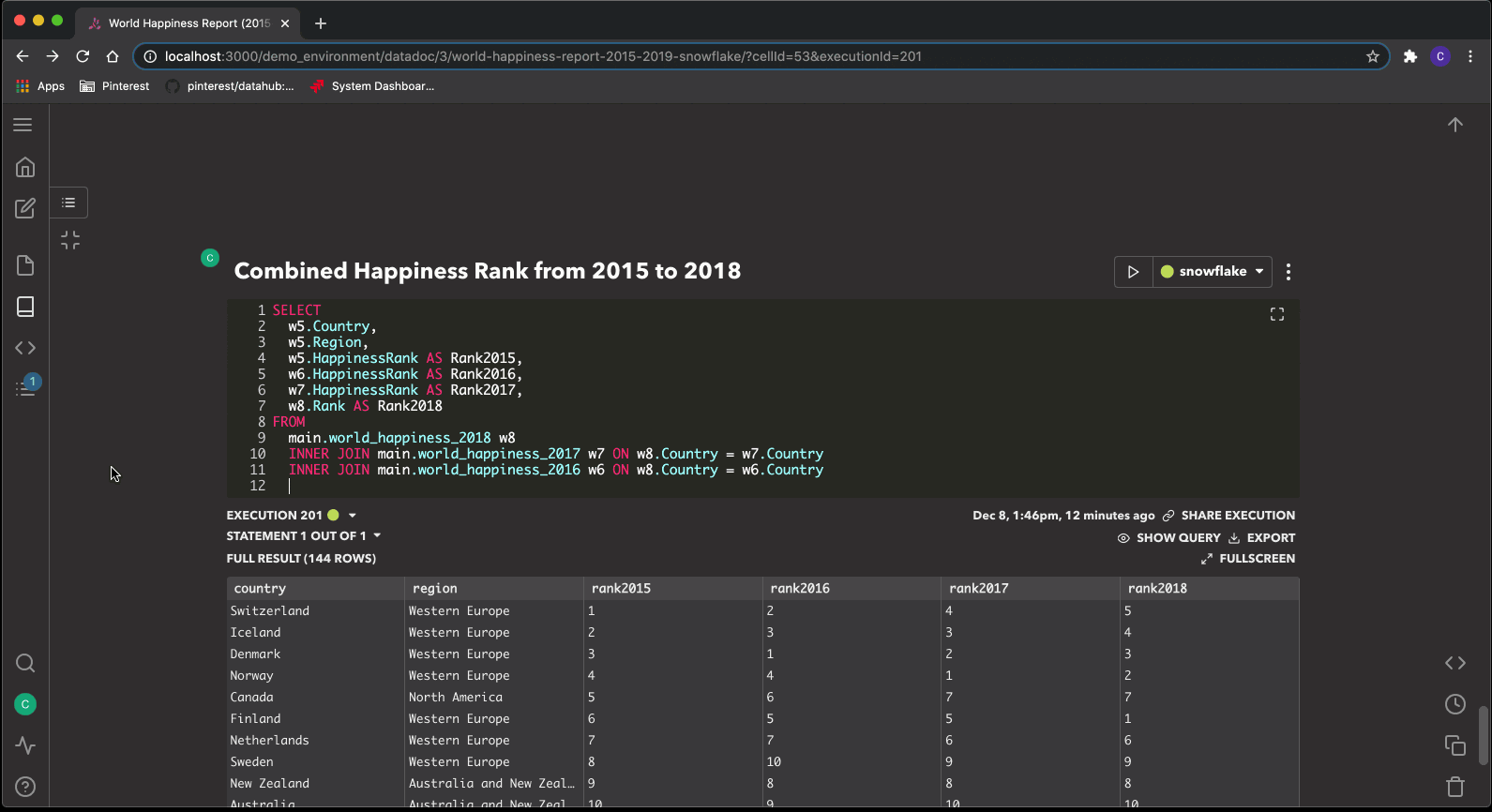Open the search icon in the sidebar
Viewport: 1492px width, 812px height.
click(x=25, y=664)
